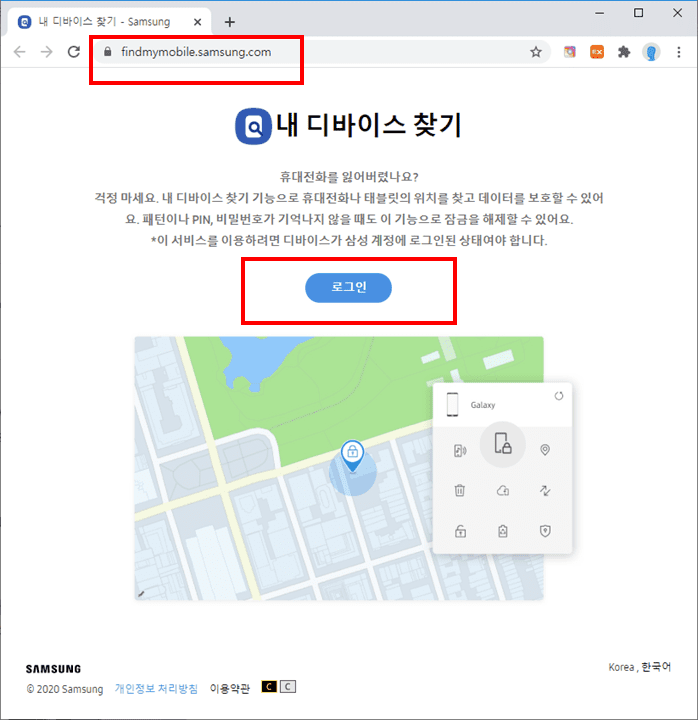The width and height of the screenshot is (698, 720).
Task: Click the © 2020 Samsung text
Action: tap(65, 689)
